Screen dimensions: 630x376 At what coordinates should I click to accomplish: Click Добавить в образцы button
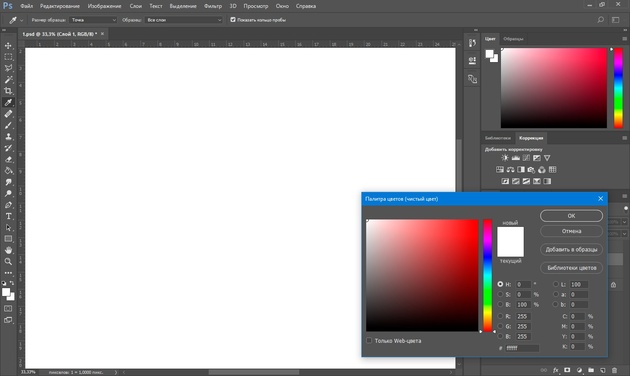coord(571,249)
